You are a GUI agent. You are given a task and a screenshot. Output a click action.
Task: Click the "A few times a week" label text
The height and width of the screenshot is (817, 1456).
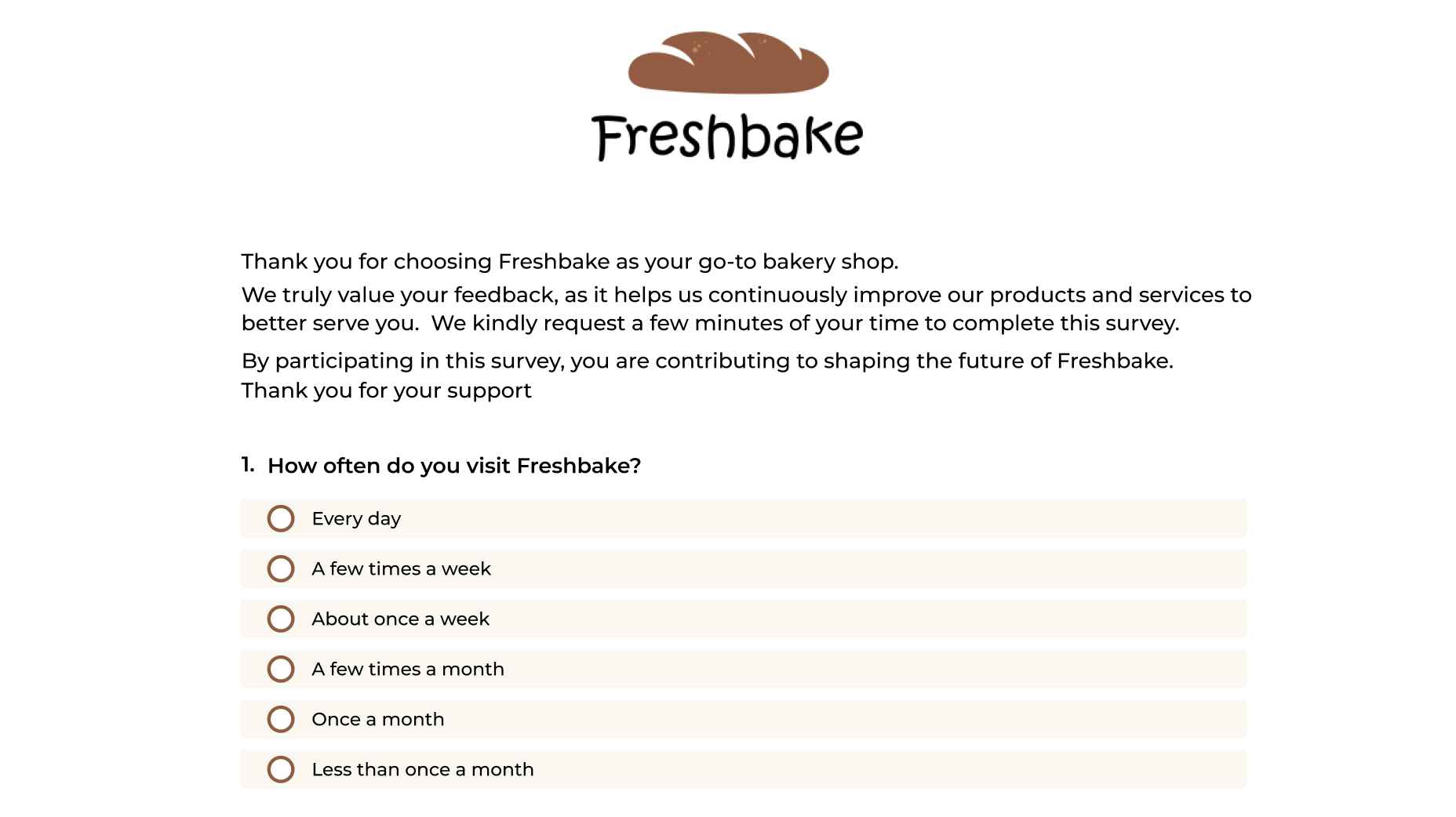(x=401, y=569)
